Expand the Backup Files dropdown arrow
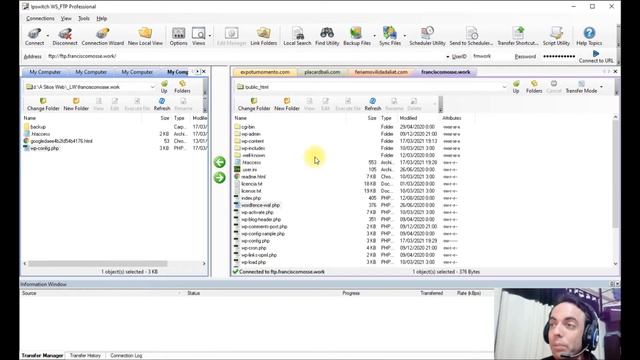This screenshot has width=640, height=360. tap(374, 36)
